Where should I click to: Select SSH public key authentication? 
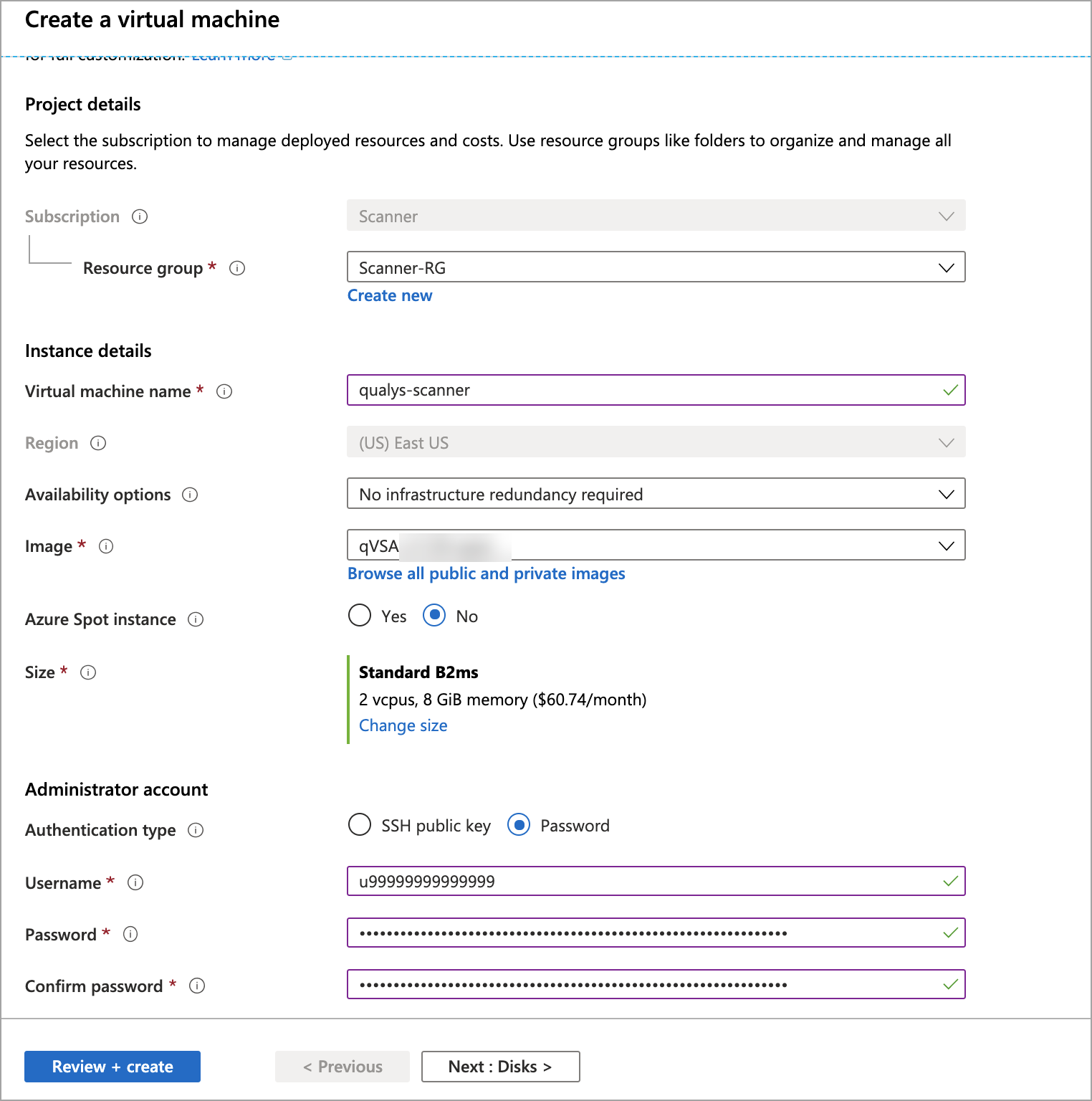click(360, 825)
